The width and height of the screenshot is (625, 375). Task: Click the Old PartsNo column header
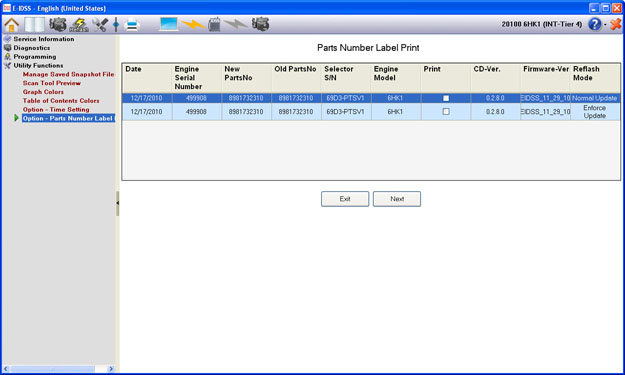(297, 78)
